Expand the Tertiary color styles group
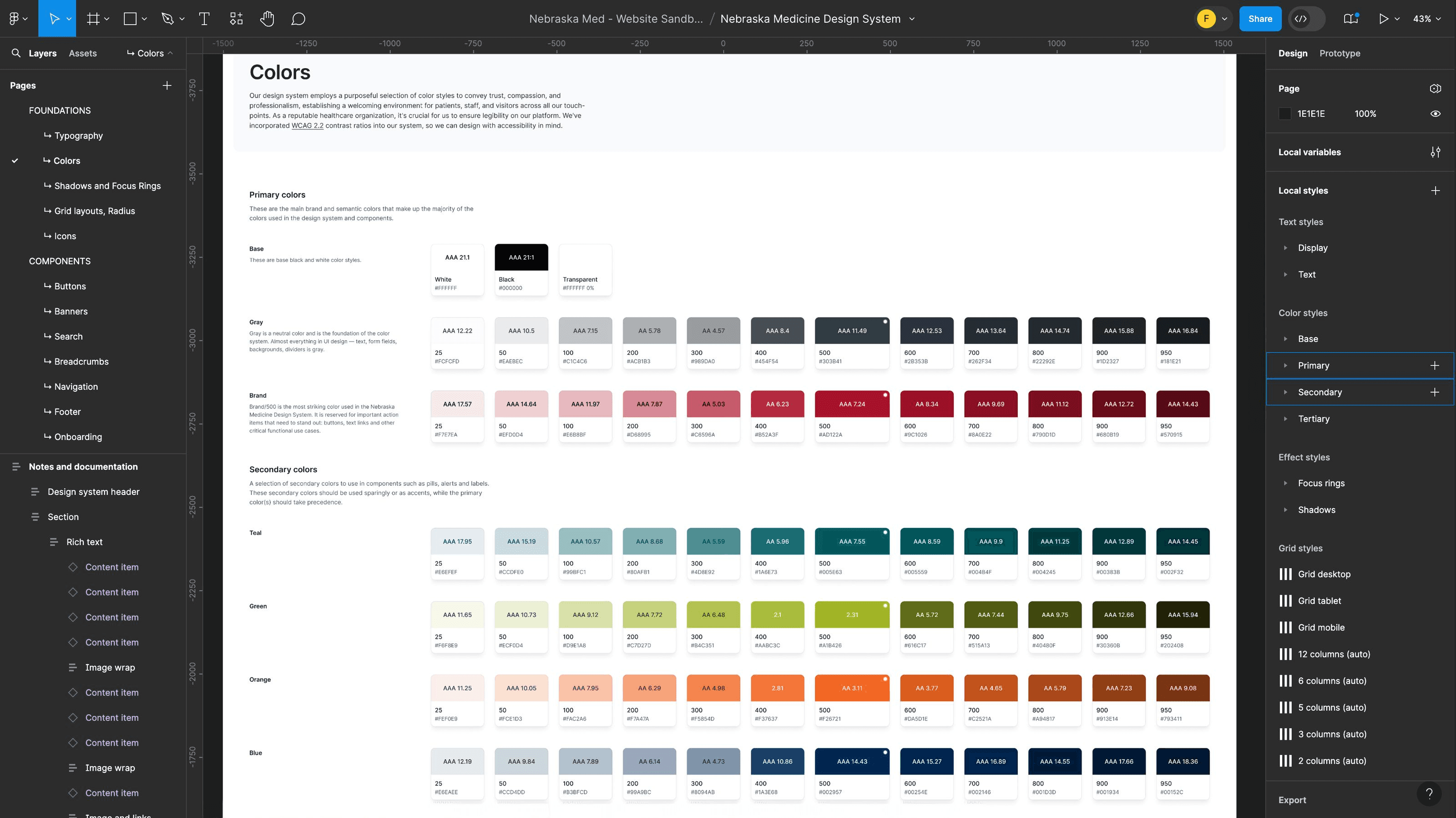This screenshot has width=1456, height=818. 1285,419
